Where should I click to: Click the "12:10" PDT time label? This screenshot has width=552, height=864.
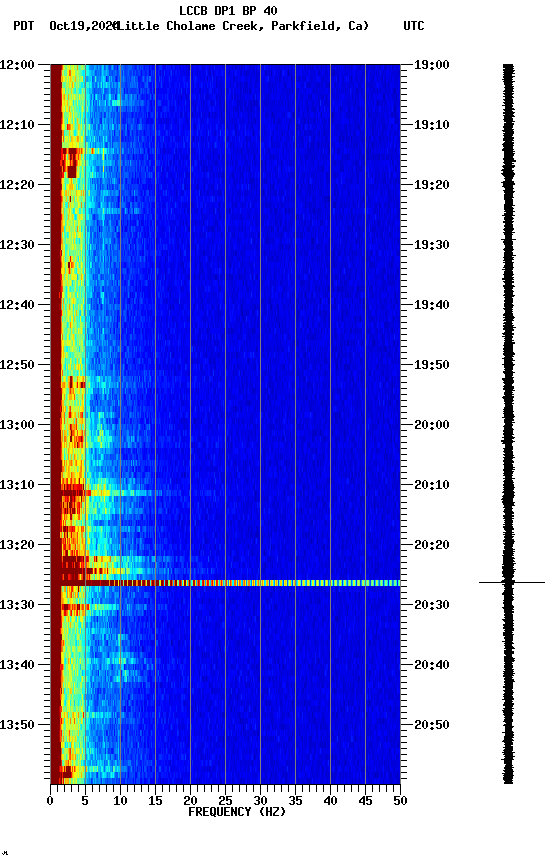click(17, 125)
